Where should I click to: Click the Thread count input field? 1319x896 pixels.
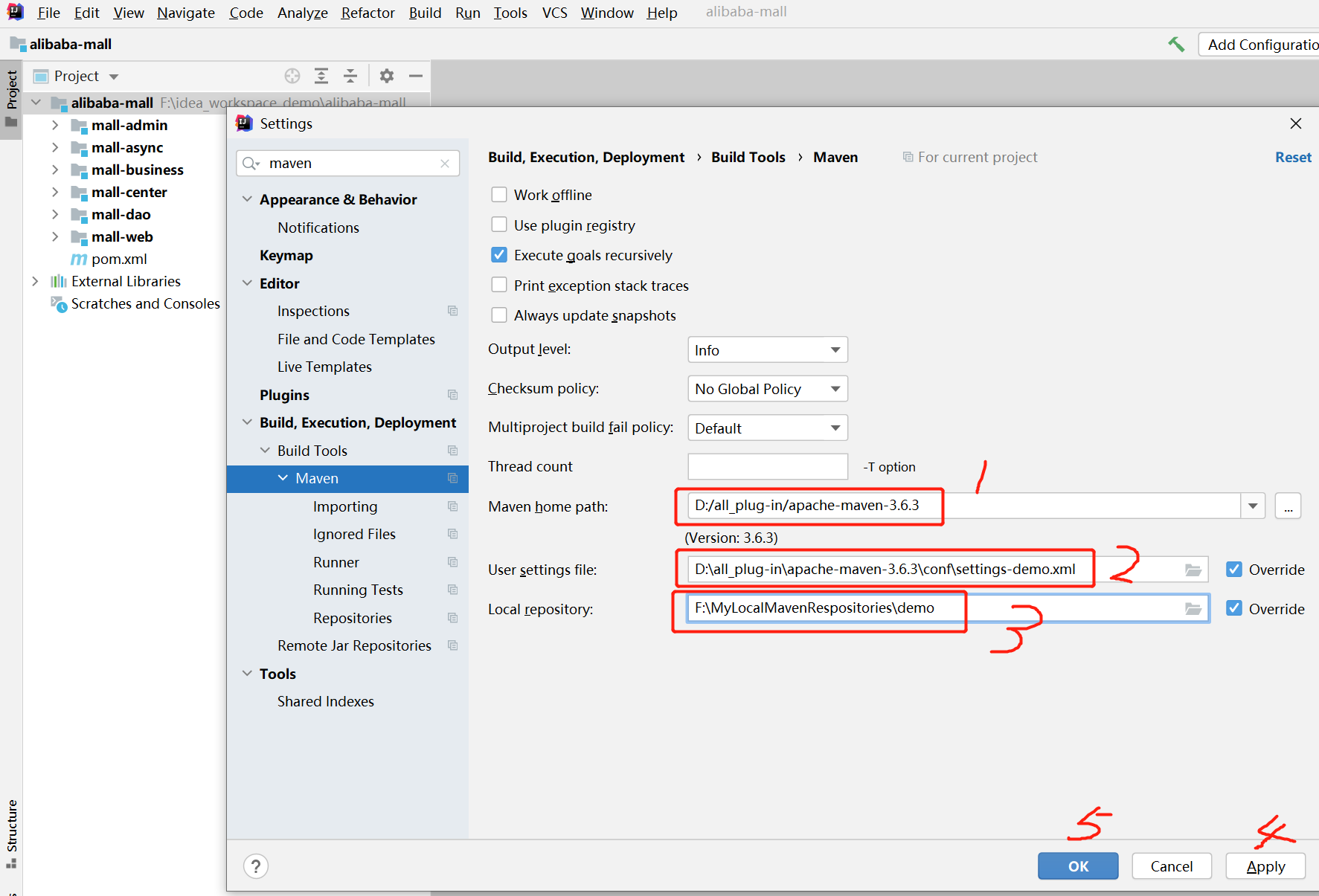pos(768,466)
